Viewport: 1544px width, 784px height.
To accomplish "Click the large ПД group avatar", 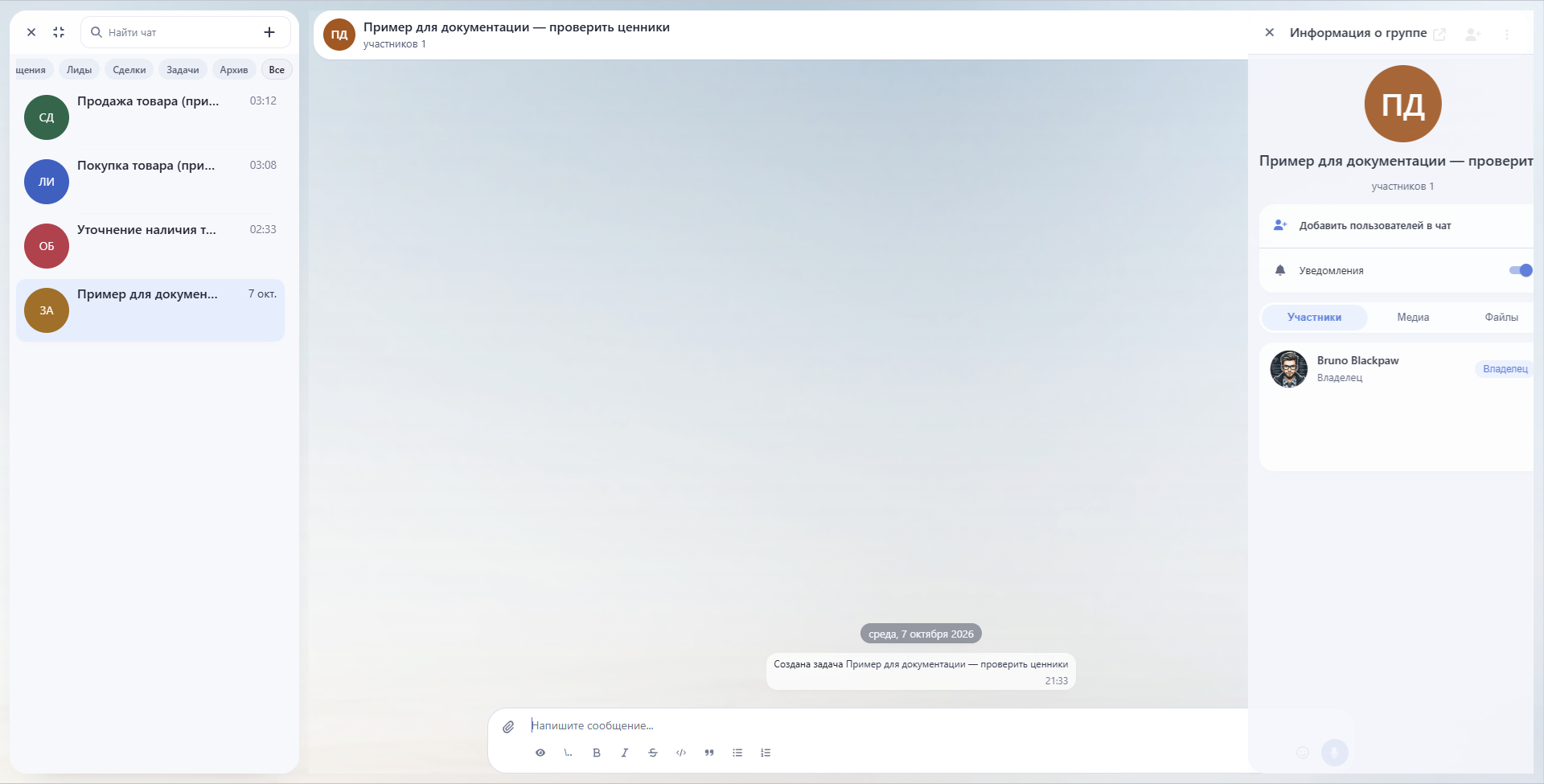I will (1402, 104).
